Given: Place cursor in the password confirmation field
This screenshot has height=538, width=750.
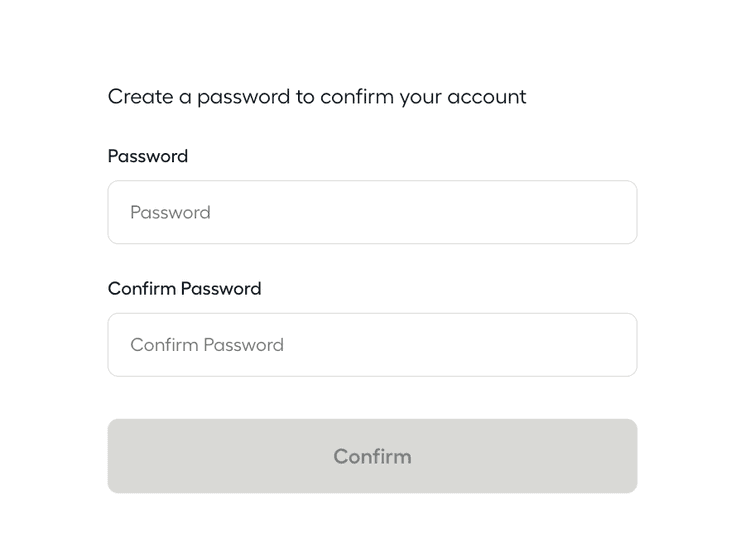Looking at the screenshot, I should [x=372, y=345].
